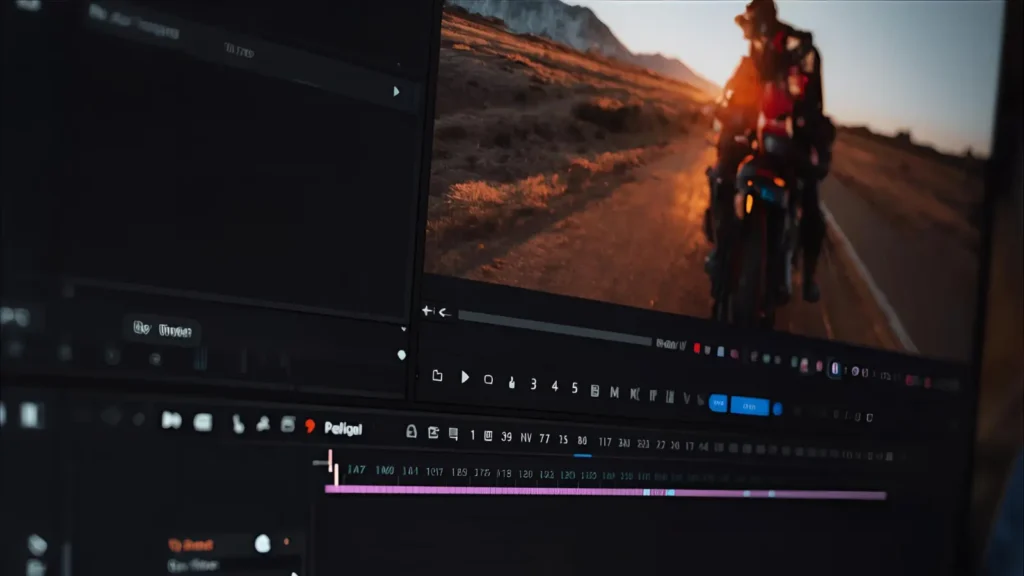Toggle the highlighted outlined icon right of scrubber

point(835,369)
